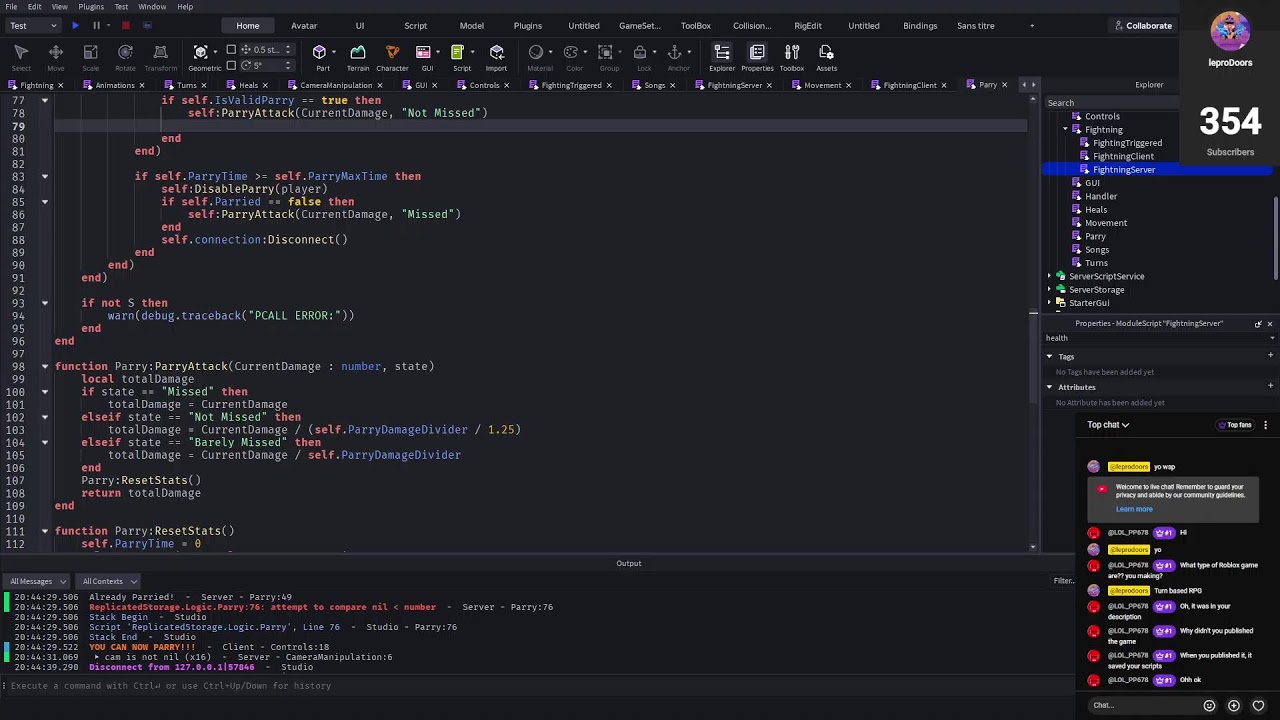Image resolution: width=1280 pixels, height=720 pixels.
Task: Click the Import icon
Action: pos(496,56)
